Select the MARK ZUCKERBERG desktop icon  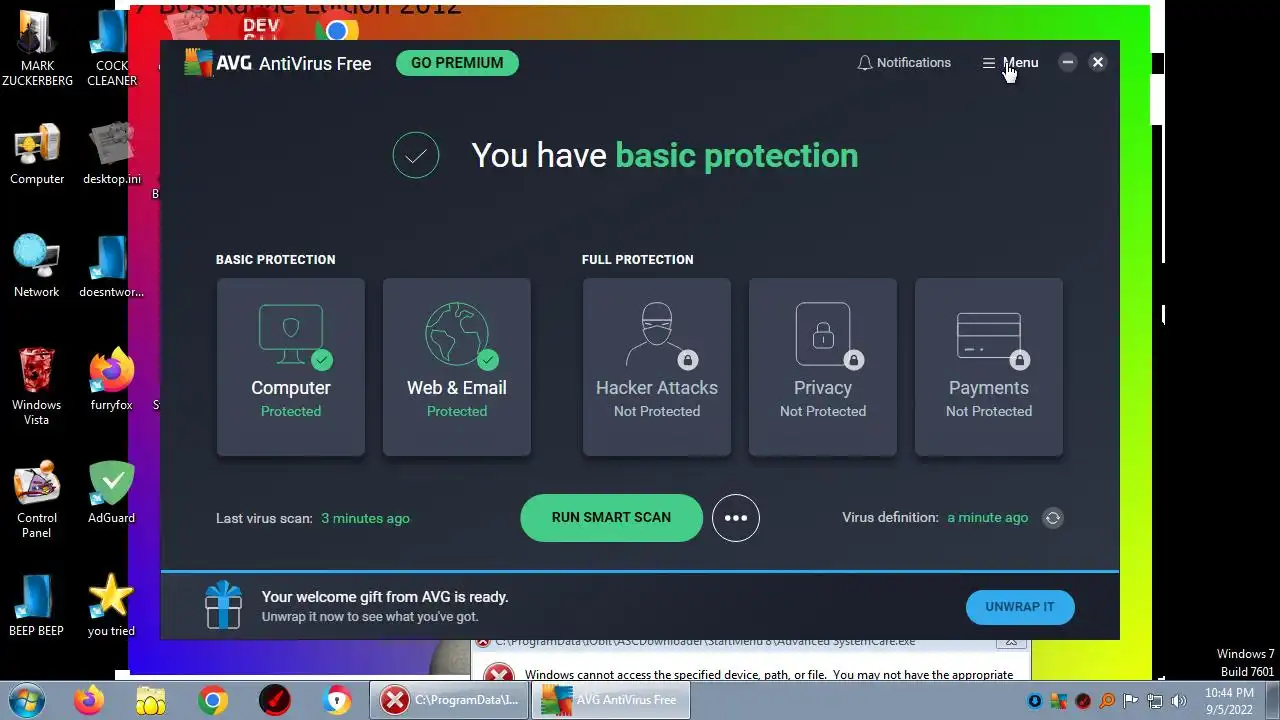pos(37,49)
